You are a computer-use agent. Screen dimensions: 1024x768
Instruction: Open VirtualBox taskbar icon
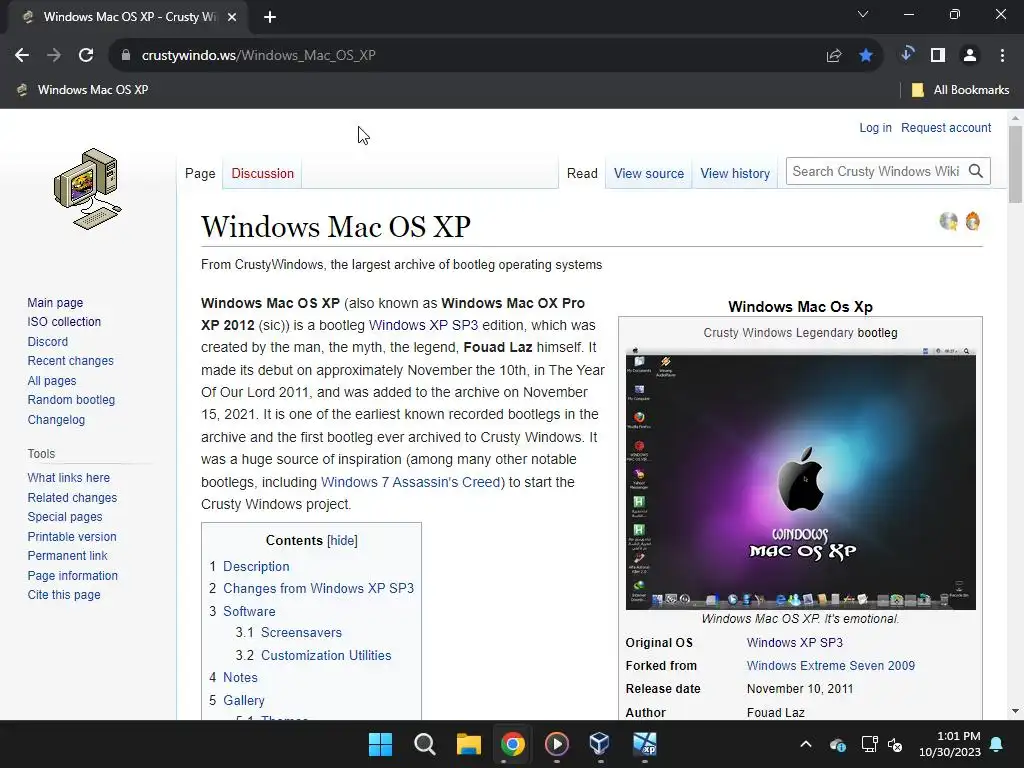click(600, 744)
